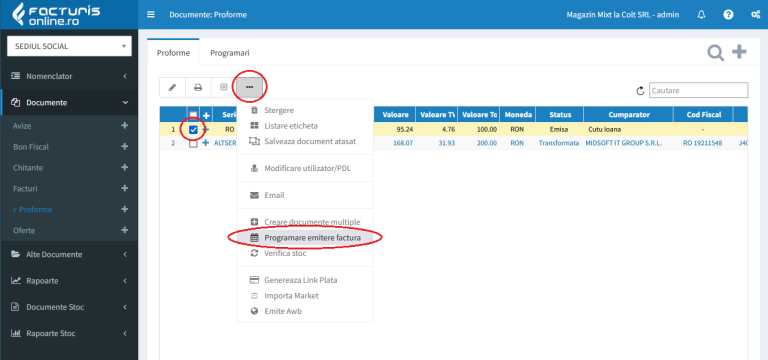768x360 pixels.
Task: Sort by the Moneda column header
Action: pos(518,115)
